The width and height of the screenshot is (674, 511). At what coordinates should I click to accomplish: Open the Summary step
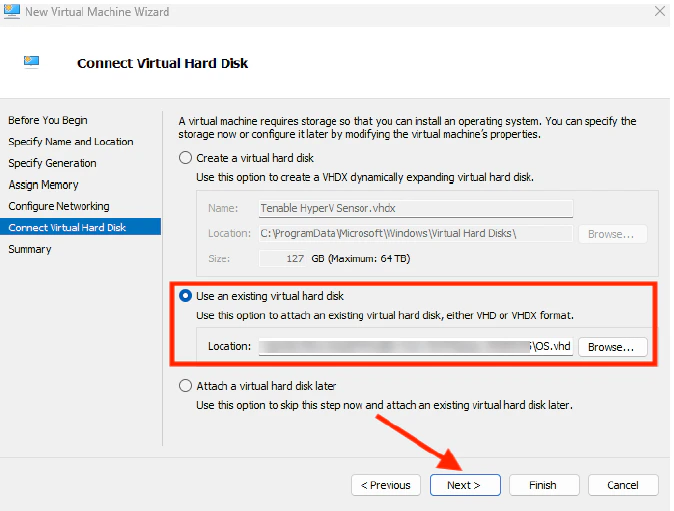30,249
